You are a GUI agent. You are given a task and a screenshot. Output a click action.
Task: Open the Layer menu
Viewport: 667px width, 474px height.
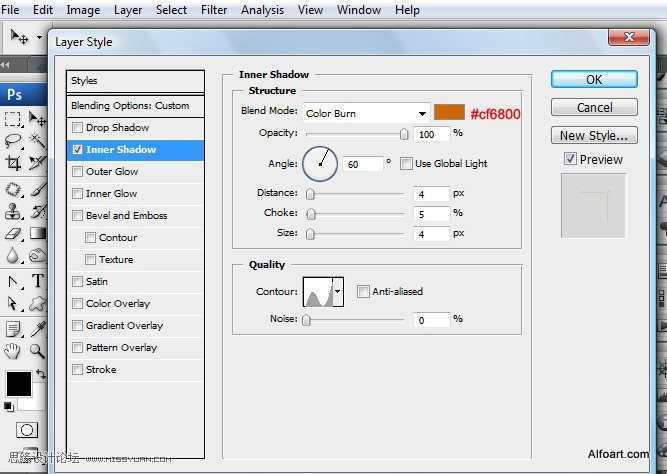pos(128,10)
